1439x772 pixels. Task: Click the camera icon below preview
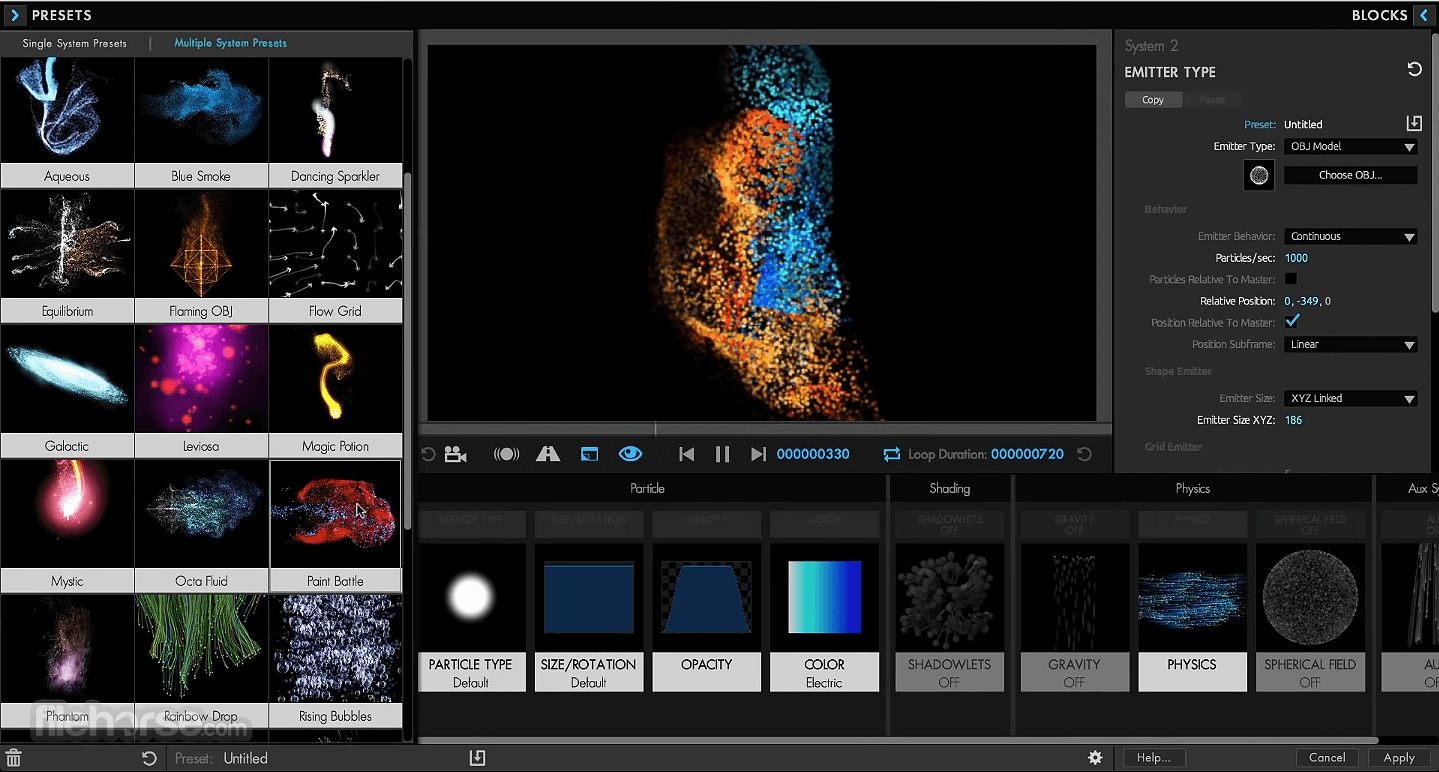pyautogui.click(x=456, y=454)
